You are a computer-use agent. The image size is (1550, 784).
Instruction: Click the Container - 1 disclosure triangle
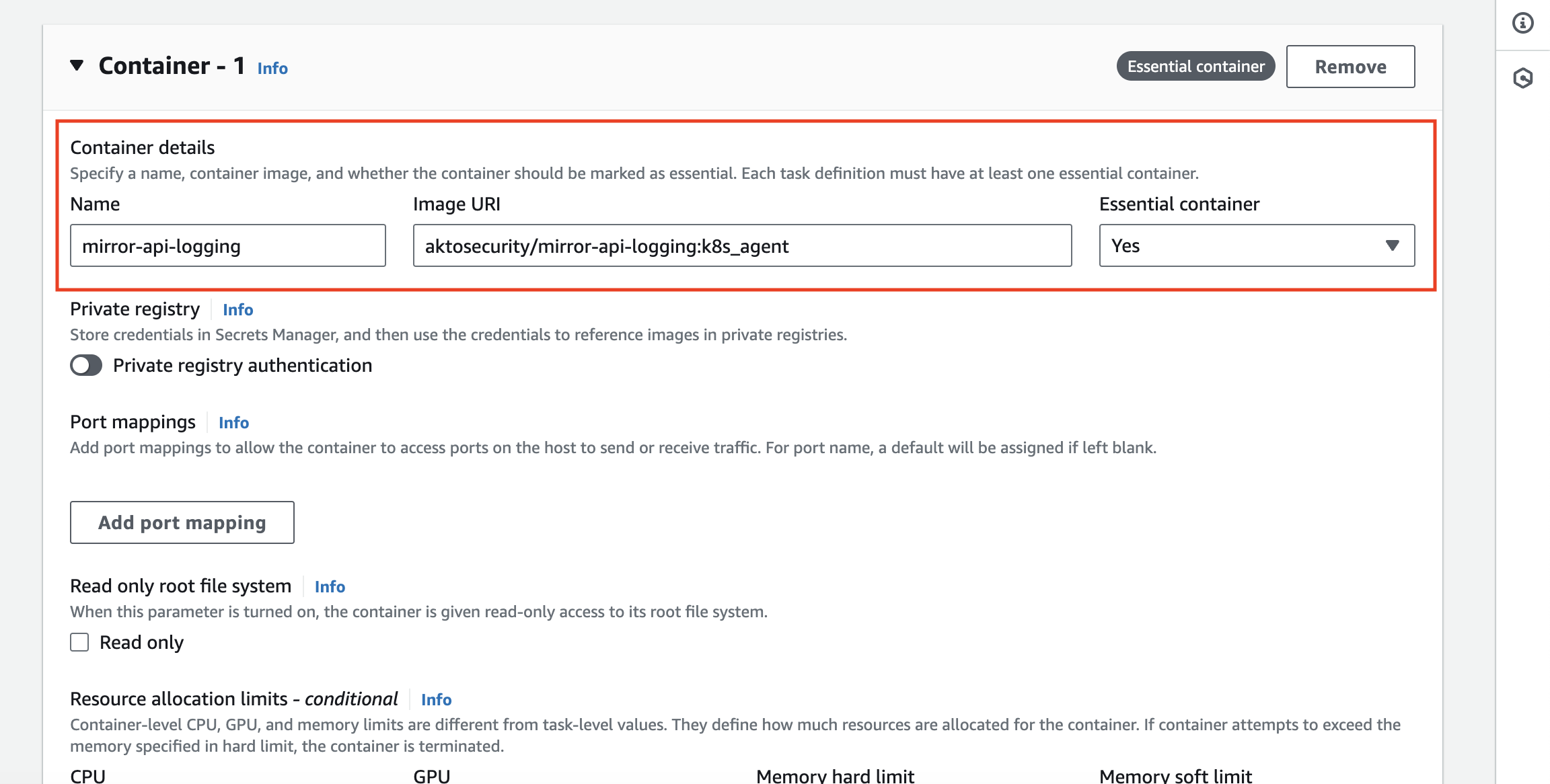(77, 66)
